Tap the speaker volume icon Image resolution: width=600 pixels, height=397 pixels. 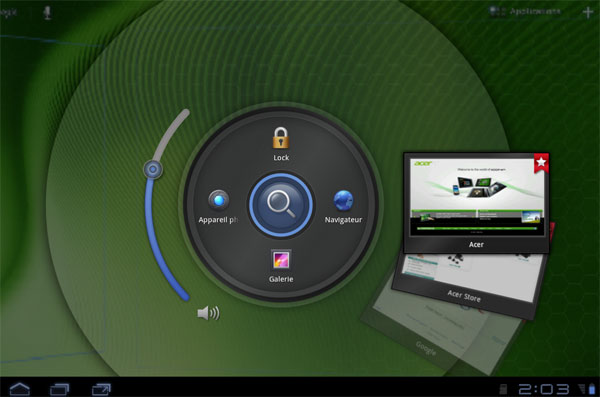tap(209, 313)
